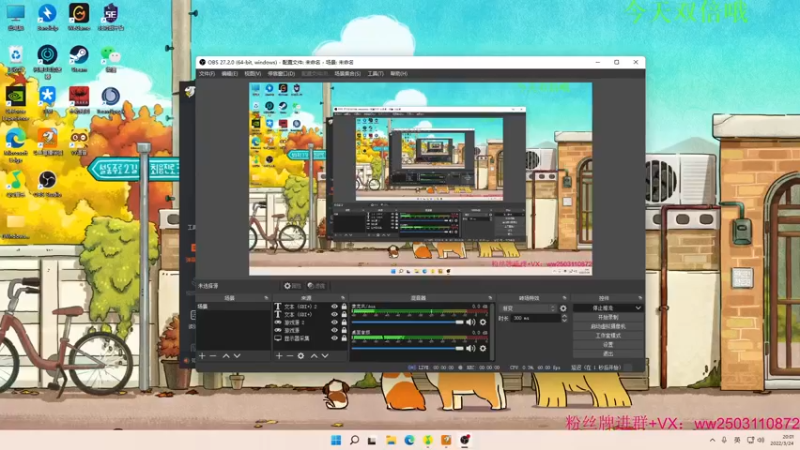The image size is (800, 450).
Task: Click the Start Recording (开始录制) button
Action: pyautogui.click(x=608, y=317)
